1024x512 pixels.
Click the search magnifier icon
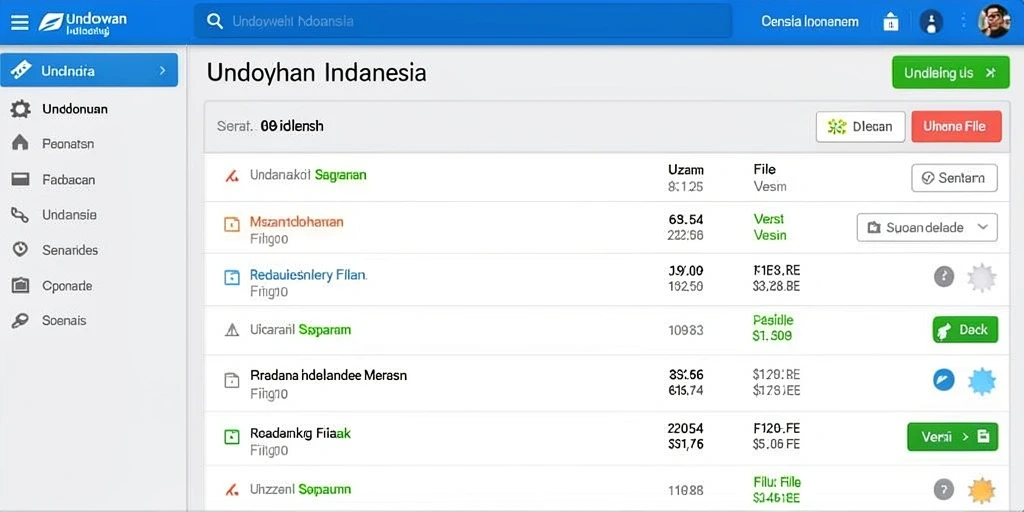coord(214,21)
